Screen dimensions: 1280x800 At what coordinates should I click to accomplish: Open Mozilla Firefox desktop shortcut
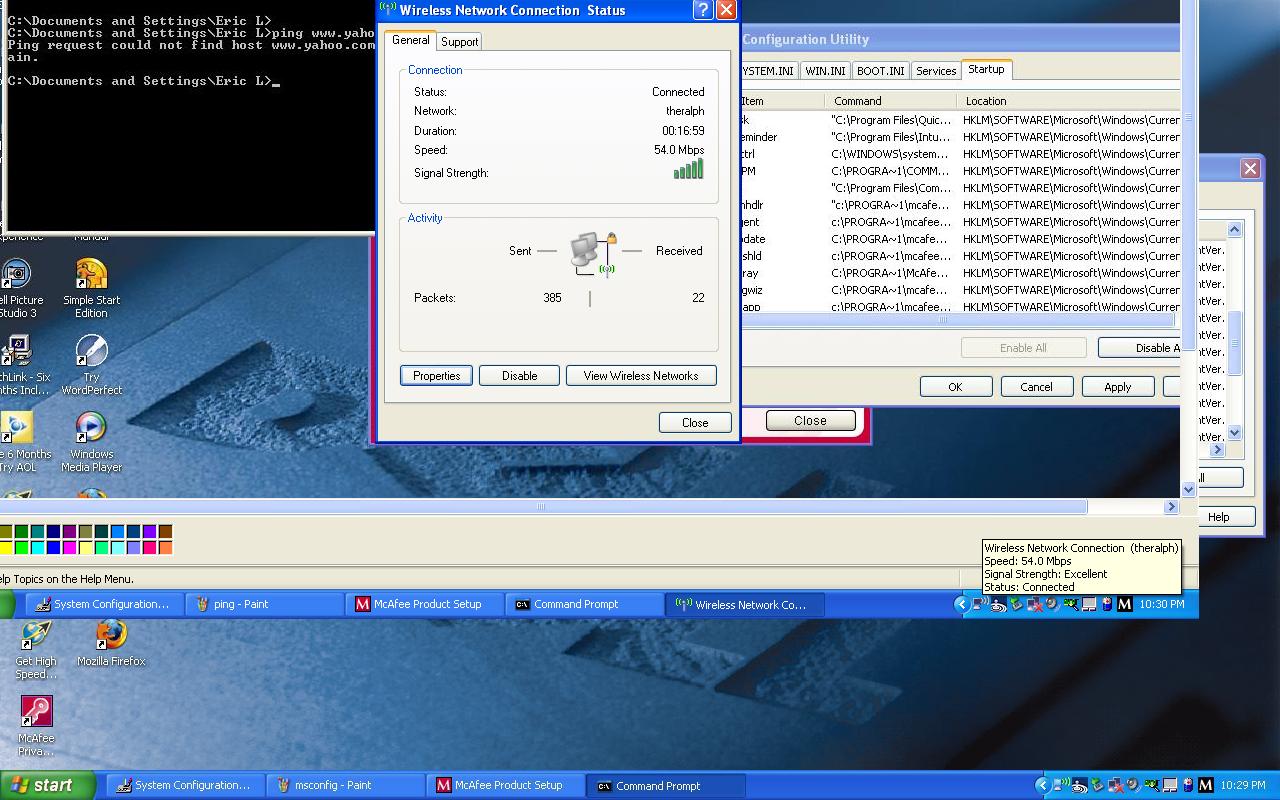tap(111, 643)
